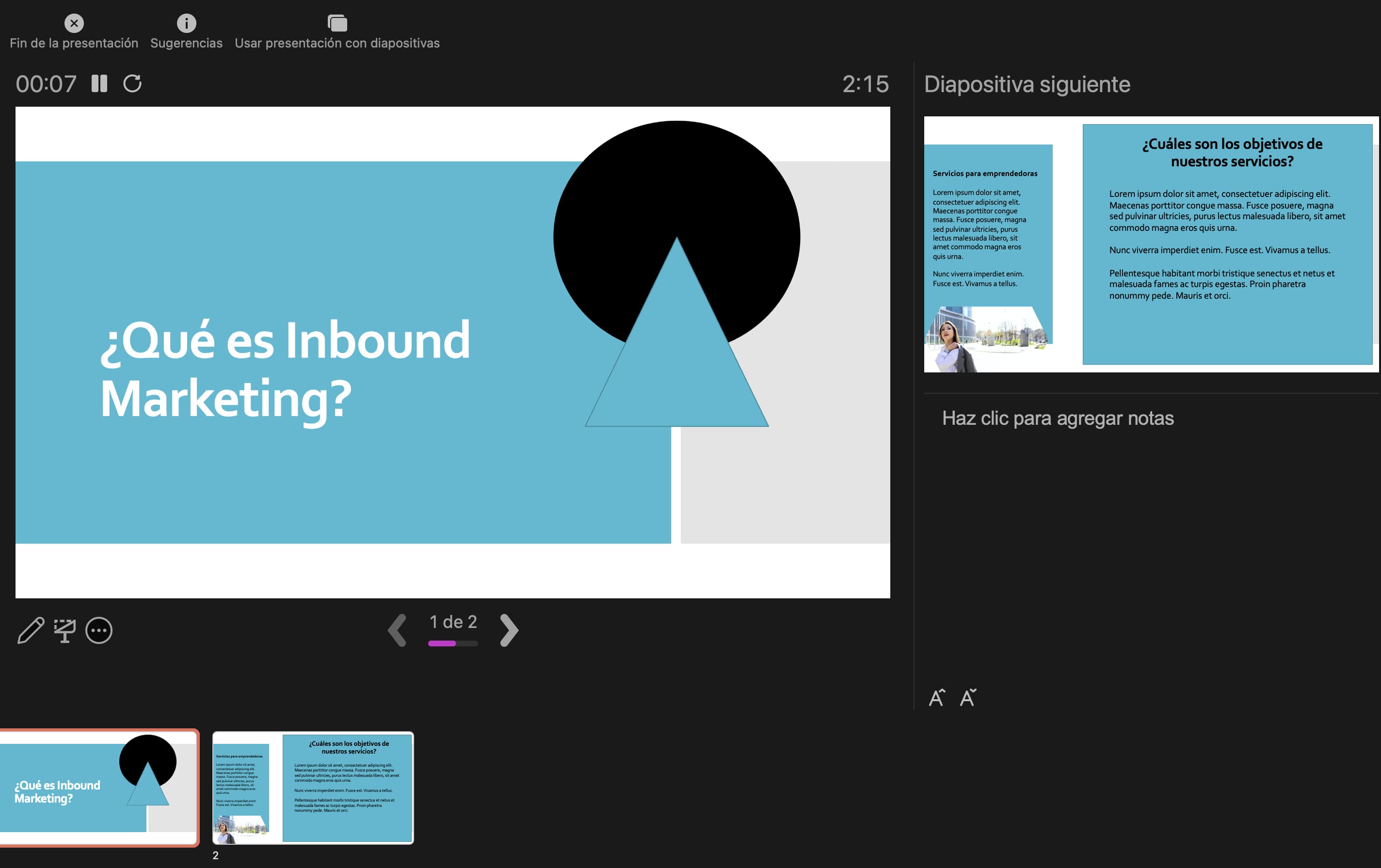
Task: Click the black screen presentation icon
Action: click(x=65, y=630)
